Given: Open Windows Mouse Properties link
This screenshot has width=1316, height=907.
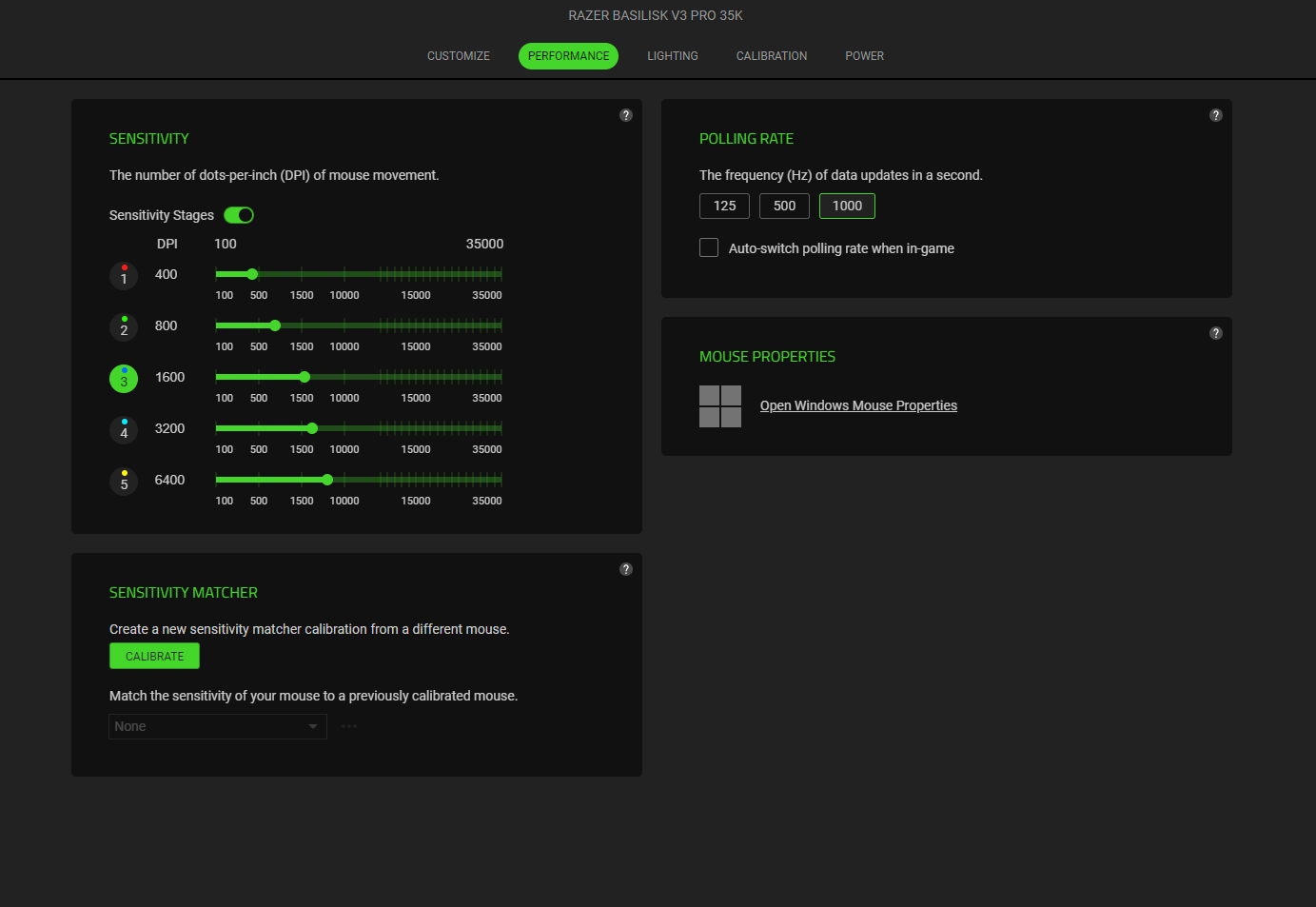Looking at the screenshot, I should (858, 405).
